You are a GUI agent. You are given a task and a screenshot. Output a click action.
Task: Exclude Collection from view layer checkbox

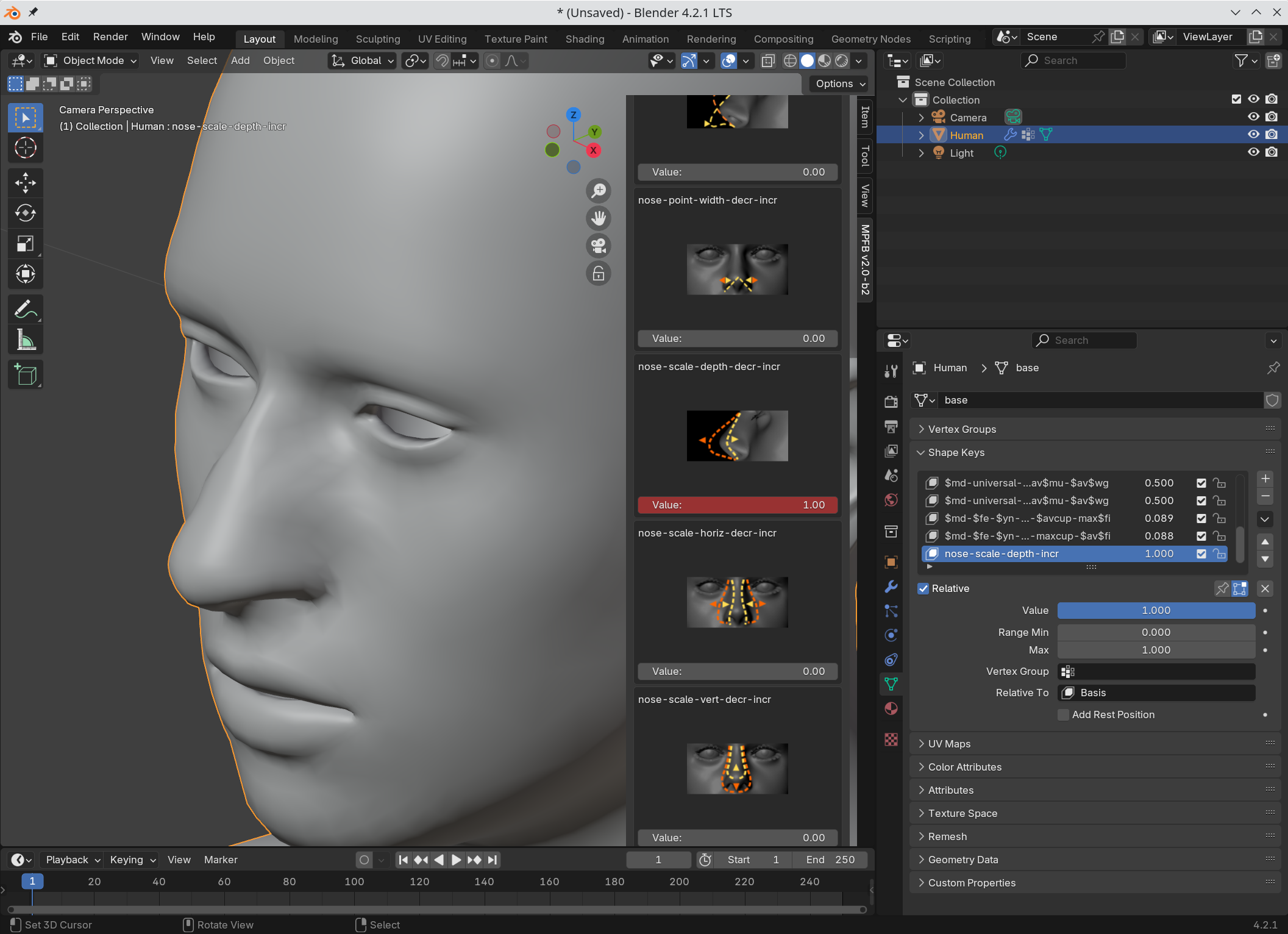pos(1236,99)
